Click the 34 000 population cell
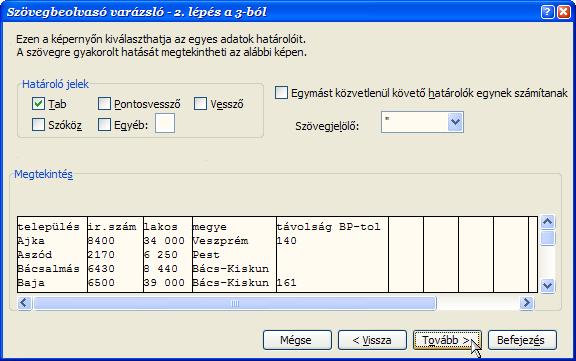 point(164,241)
